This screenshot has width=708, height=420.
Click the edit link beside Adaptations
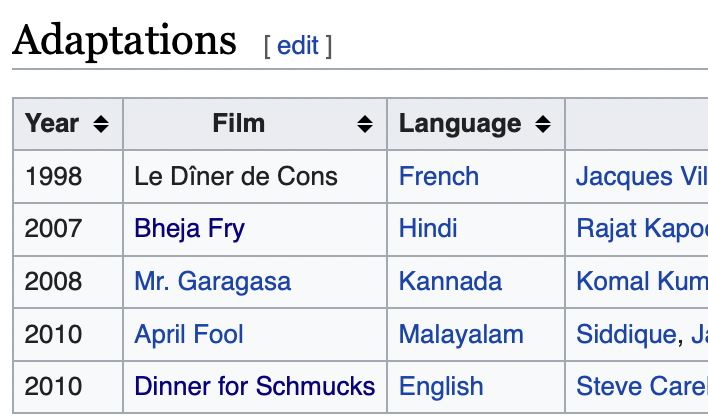coord(297,45)
